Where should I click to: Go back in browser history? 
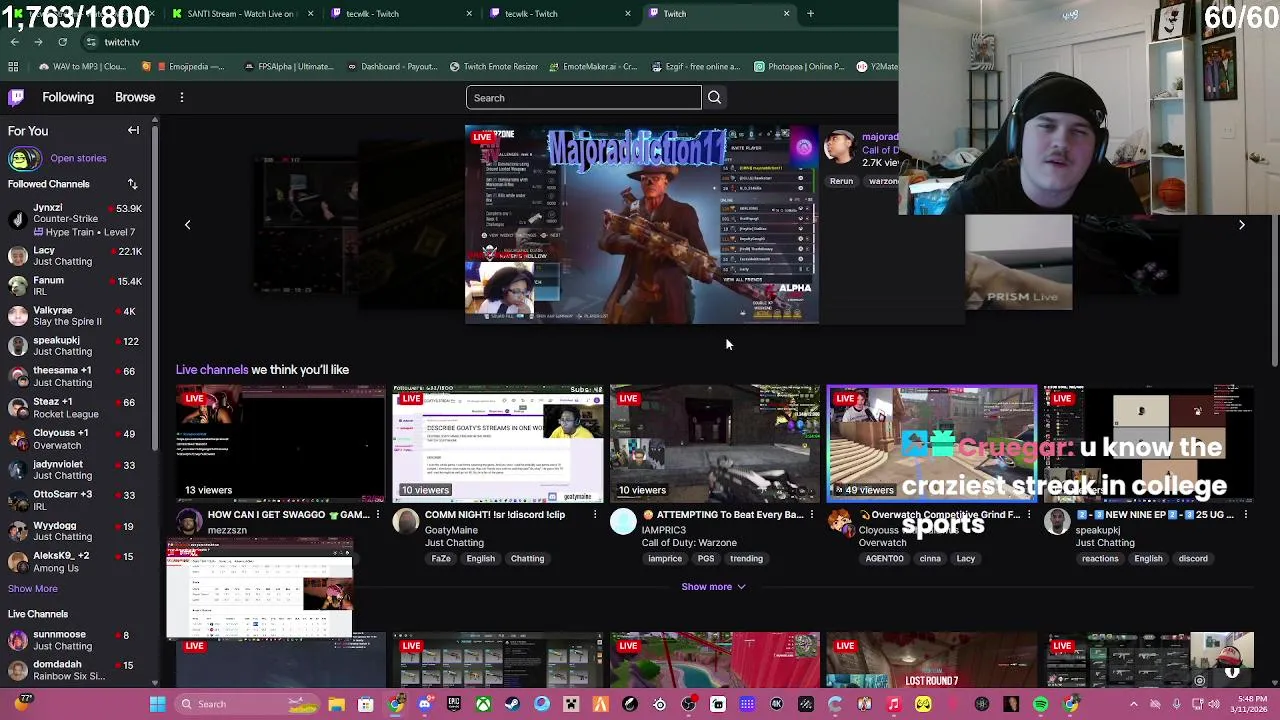tap(14, 42)
